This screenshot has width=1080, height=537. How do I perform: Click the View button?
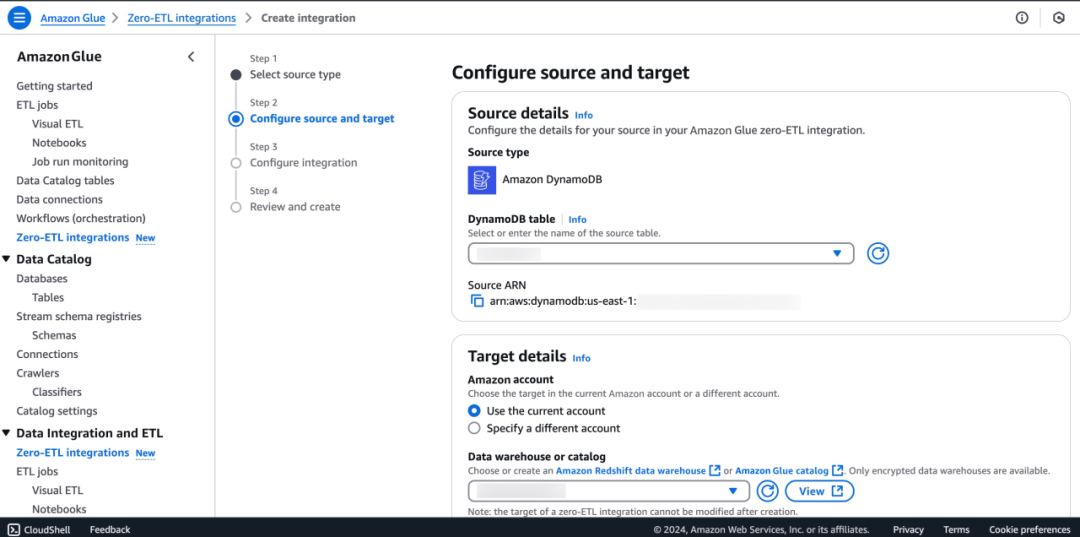(819, 491)
